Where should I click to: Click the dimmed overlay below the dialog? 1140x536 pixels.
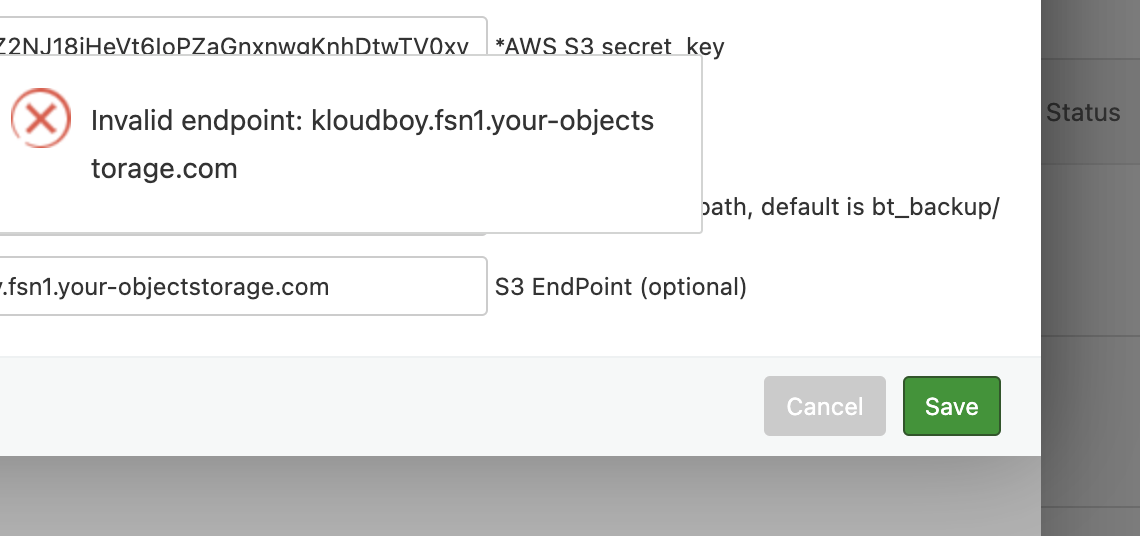[x=500, y=497]
